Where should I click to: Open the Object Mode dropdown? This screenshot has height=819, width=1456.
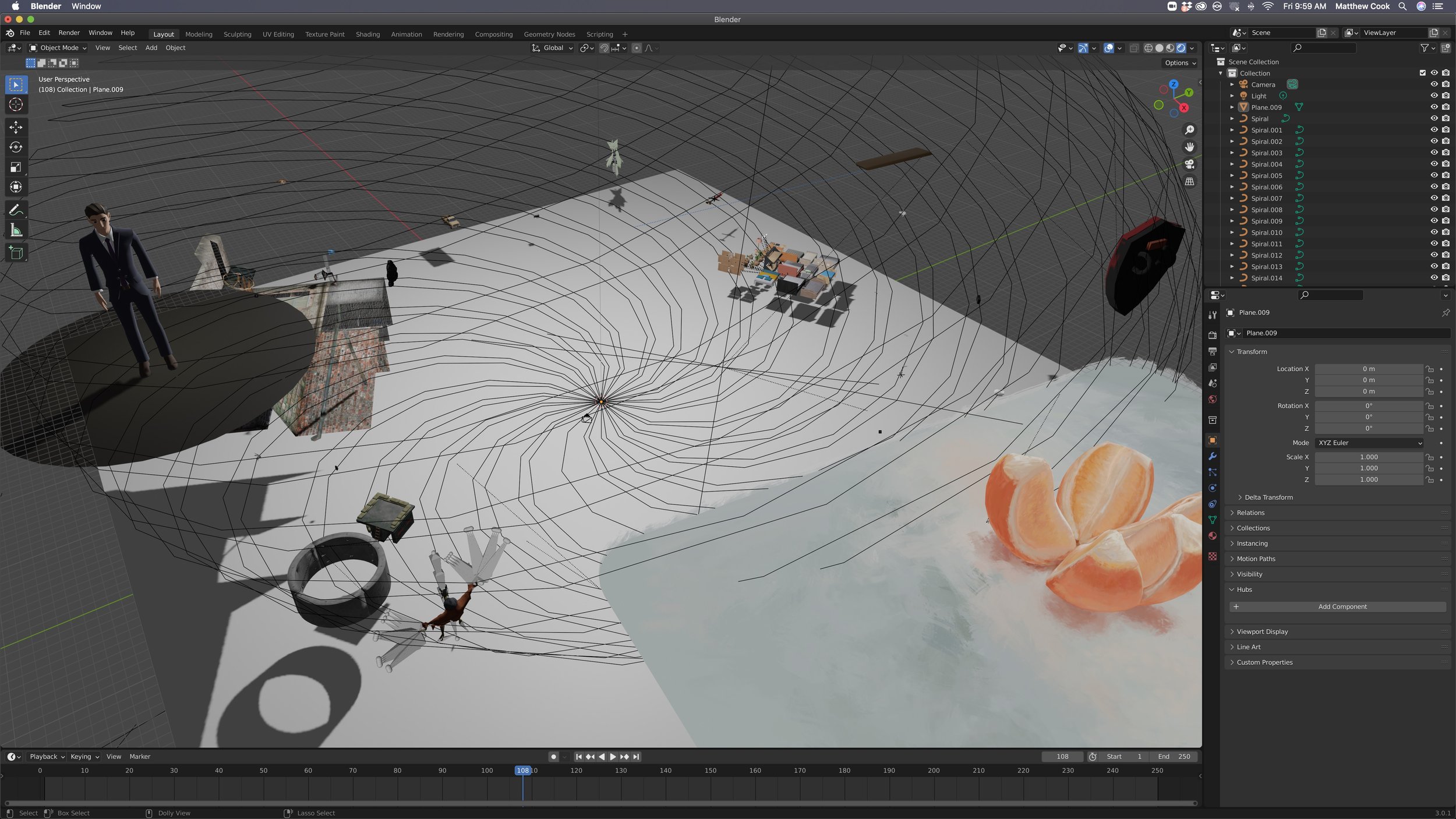click(58, 48)
